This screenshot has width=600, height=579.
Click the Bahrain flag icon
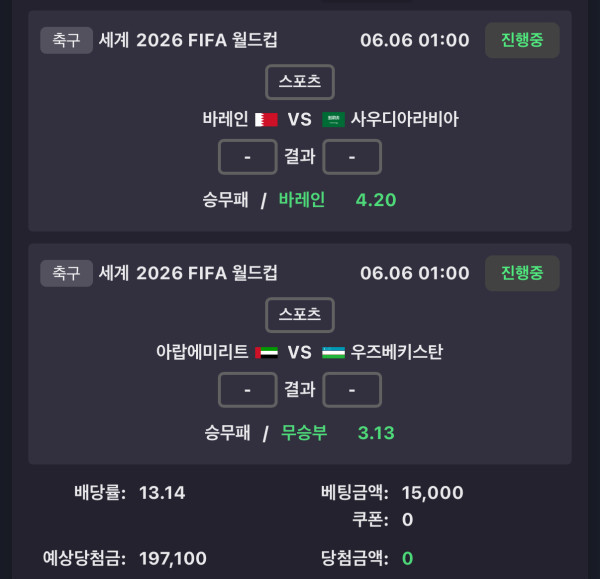pos(266,119)
